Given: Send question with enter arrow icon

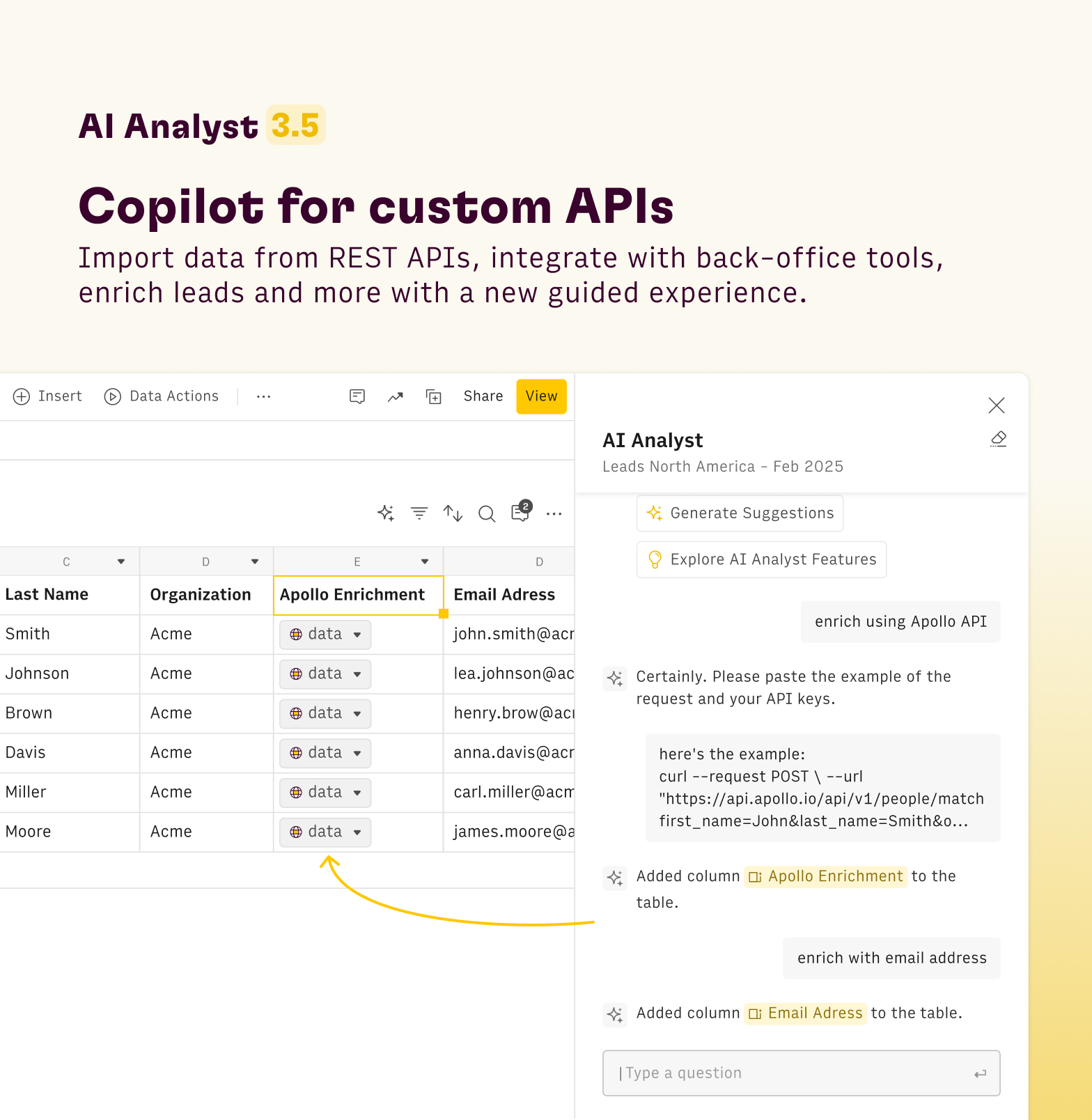Looking at the screenshot, I should pyautogui.click(x=980, y=1074).
